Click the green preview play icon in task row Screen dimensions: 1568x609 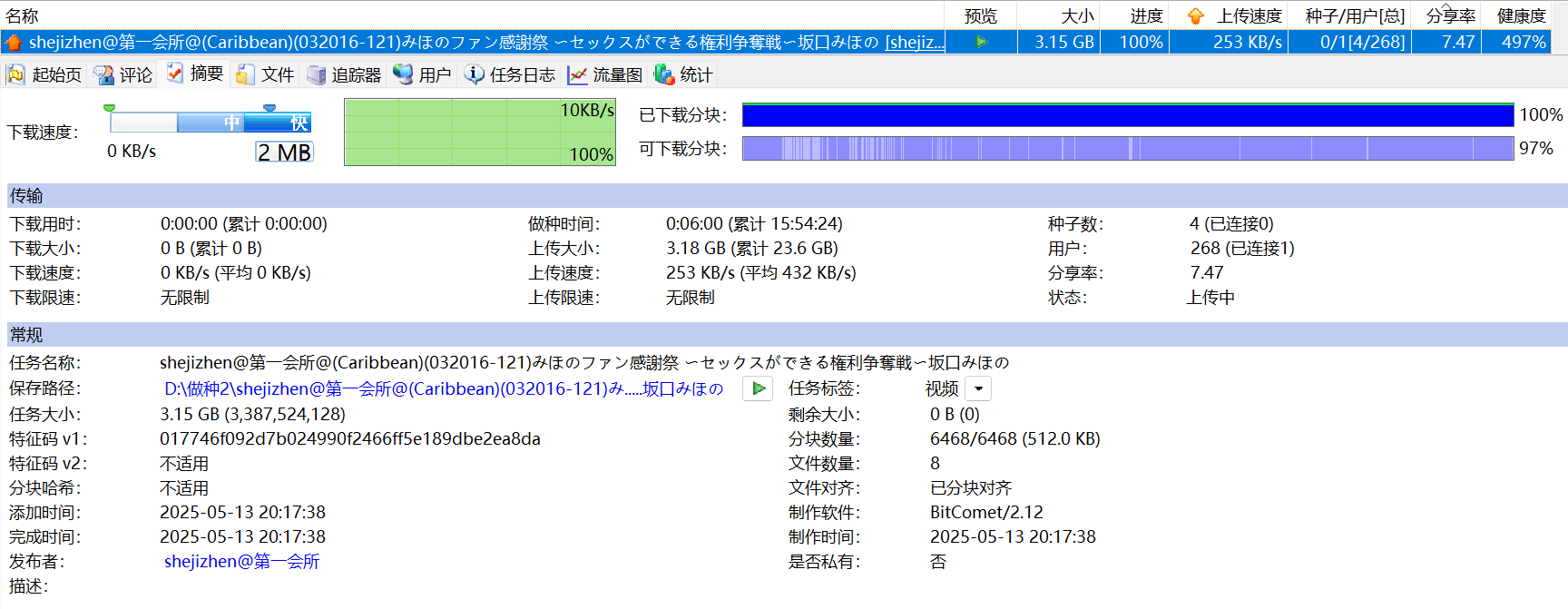coord(981,42)
